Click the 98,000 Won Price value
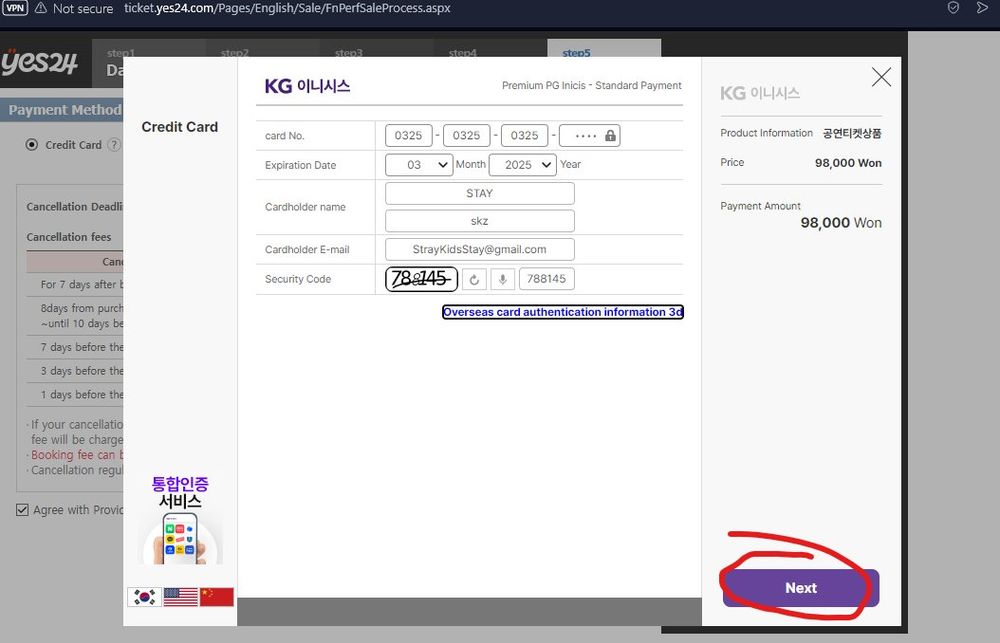This screenshot has height=643, width=1000. click(x=848, y=163)
